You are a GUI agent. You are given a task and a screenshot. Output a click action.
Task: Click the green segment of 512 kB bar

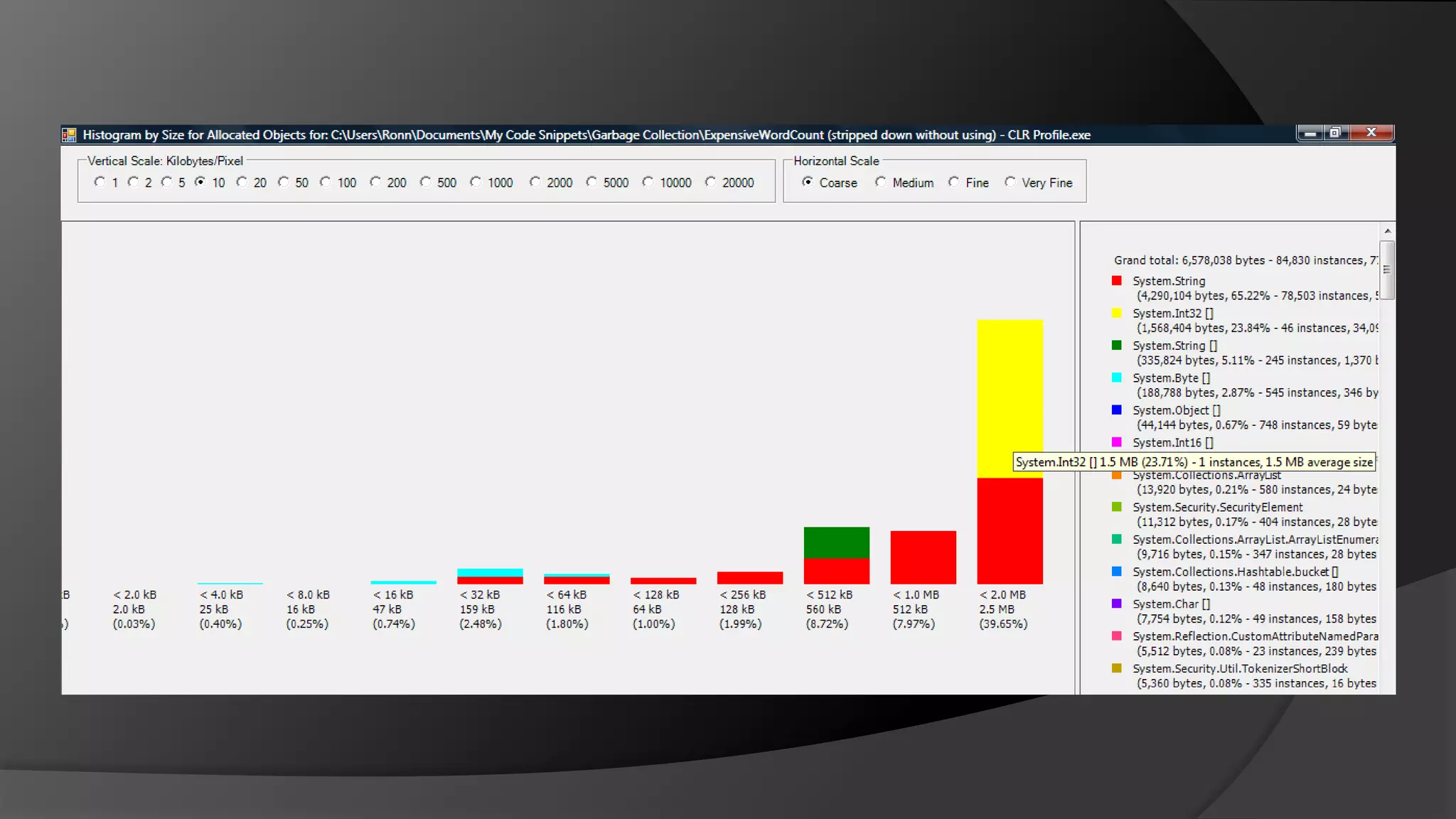coord(836,542)
